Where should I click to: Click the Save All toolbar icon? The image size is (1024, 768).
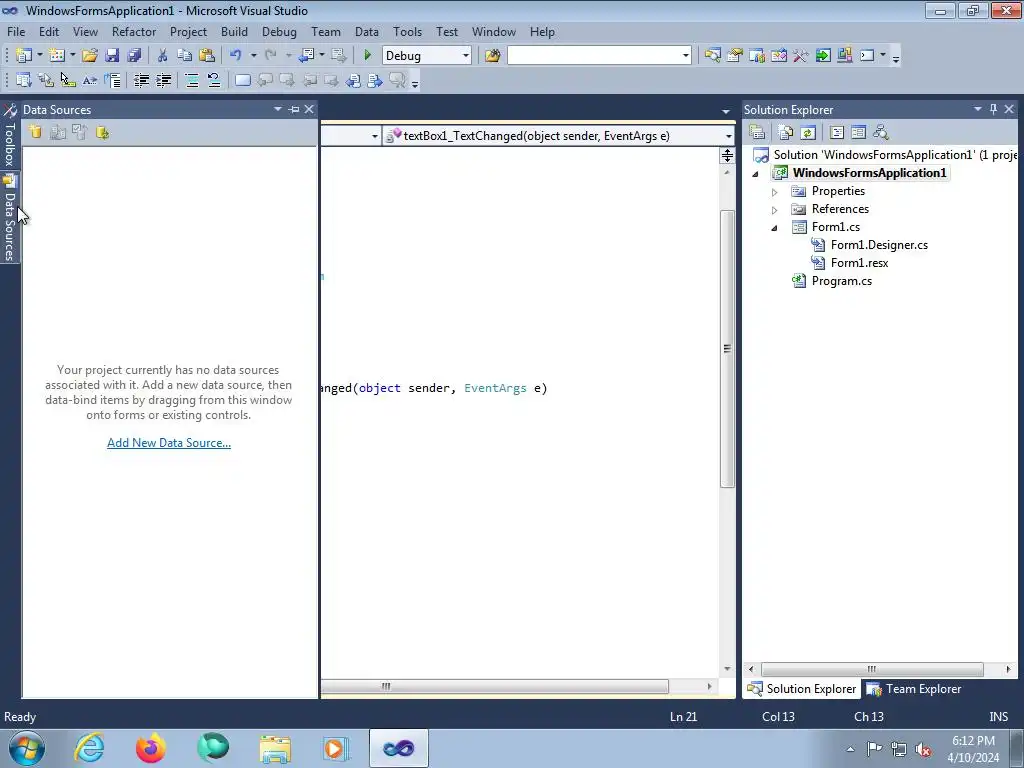pyautogui.click(x=135, y=56)
